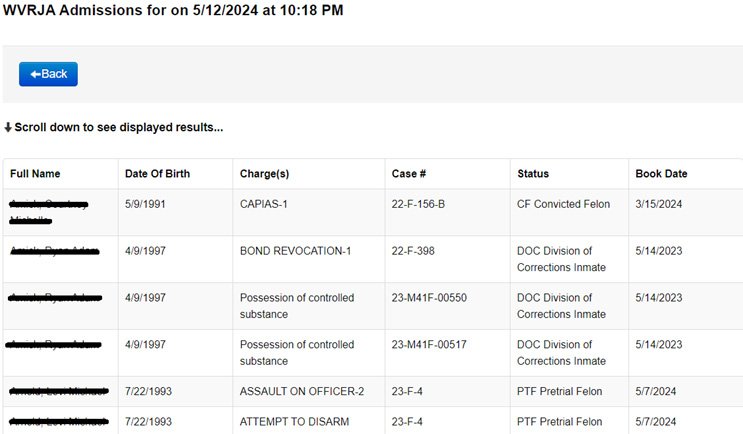Click the down arrow icon beside the scroll hint

tap(8, 128)
